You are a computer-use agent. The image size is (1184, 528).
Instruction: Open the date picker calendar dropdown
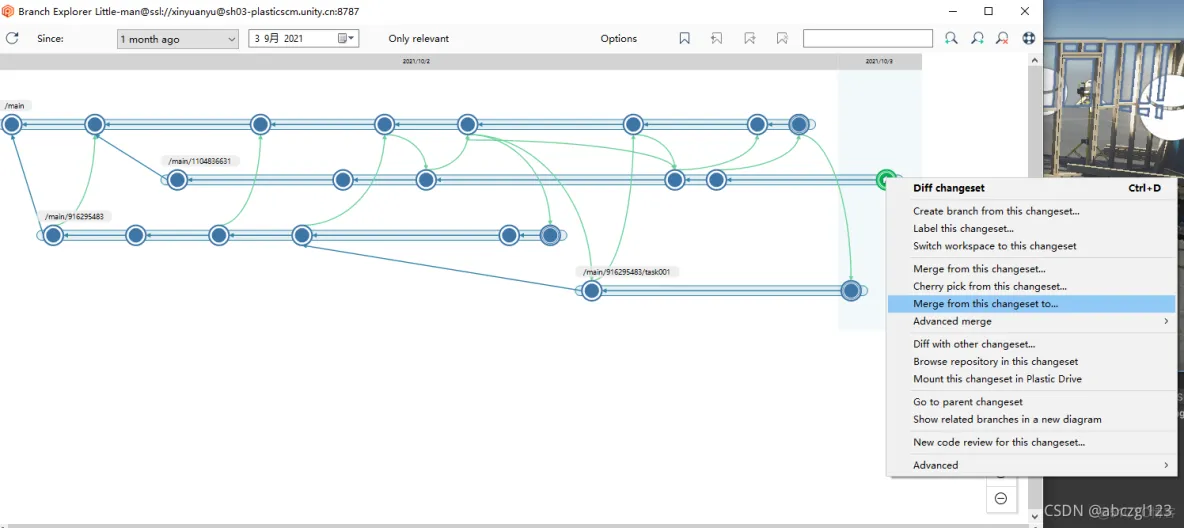coord(347,39)
